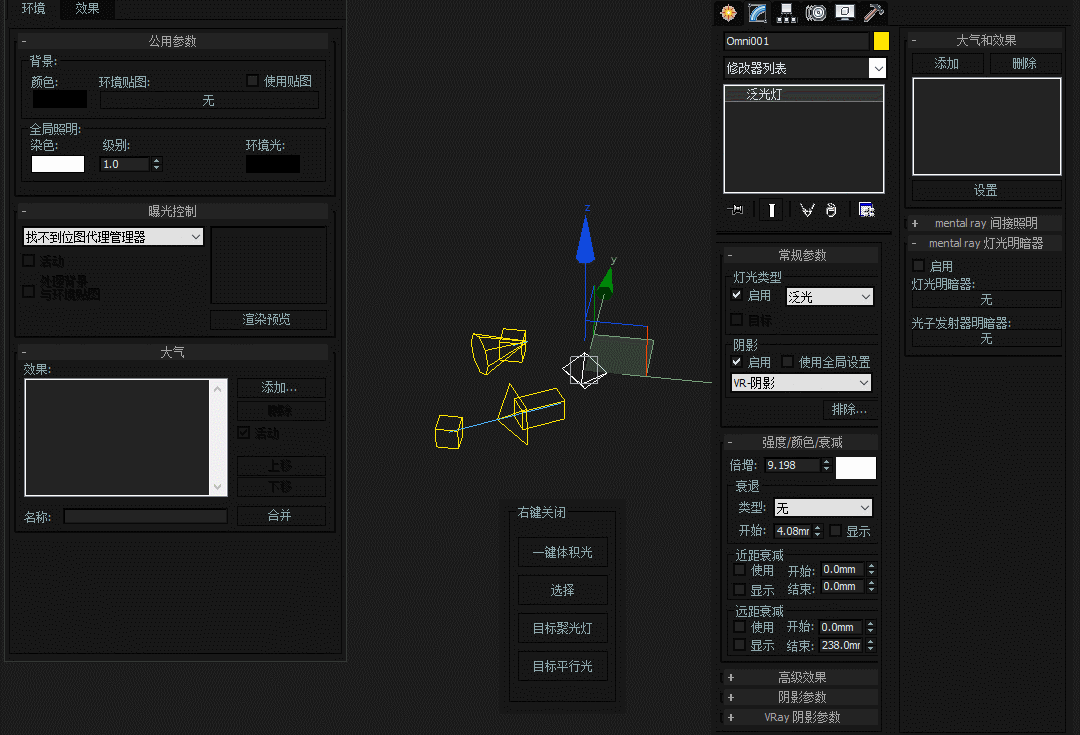Screen dimensions: 1080x735
Task: Open the Motion panel icon
Action: (816, 12)
